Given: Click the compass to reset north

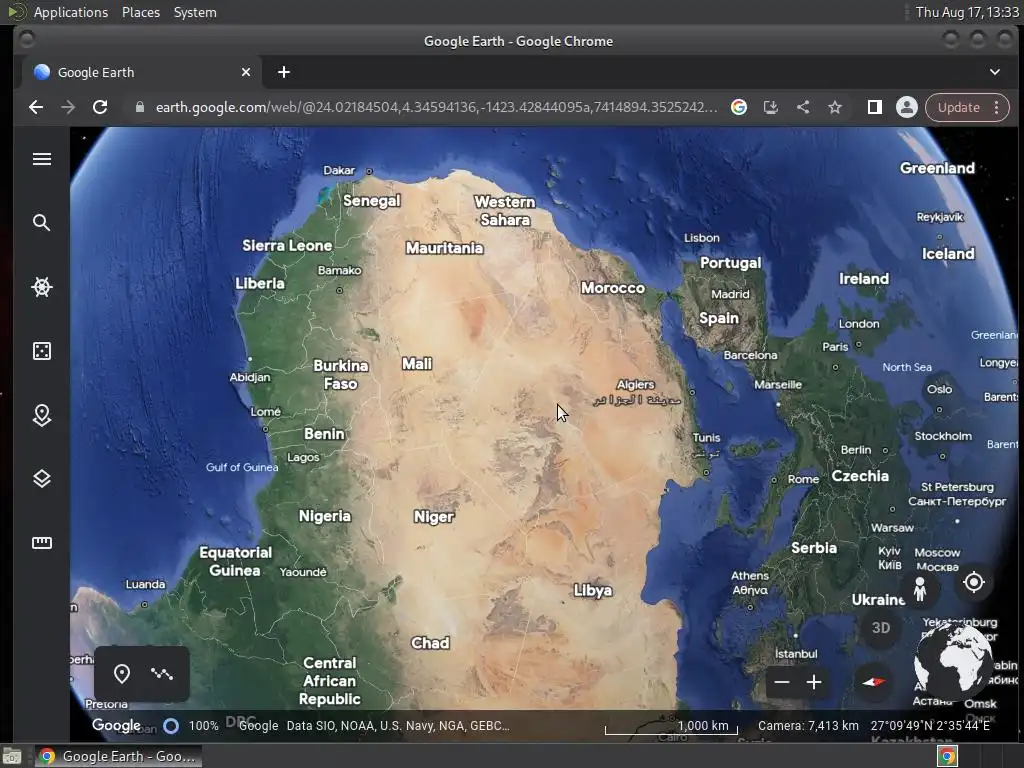Looking at the screenshot, I should click(874, 682).
